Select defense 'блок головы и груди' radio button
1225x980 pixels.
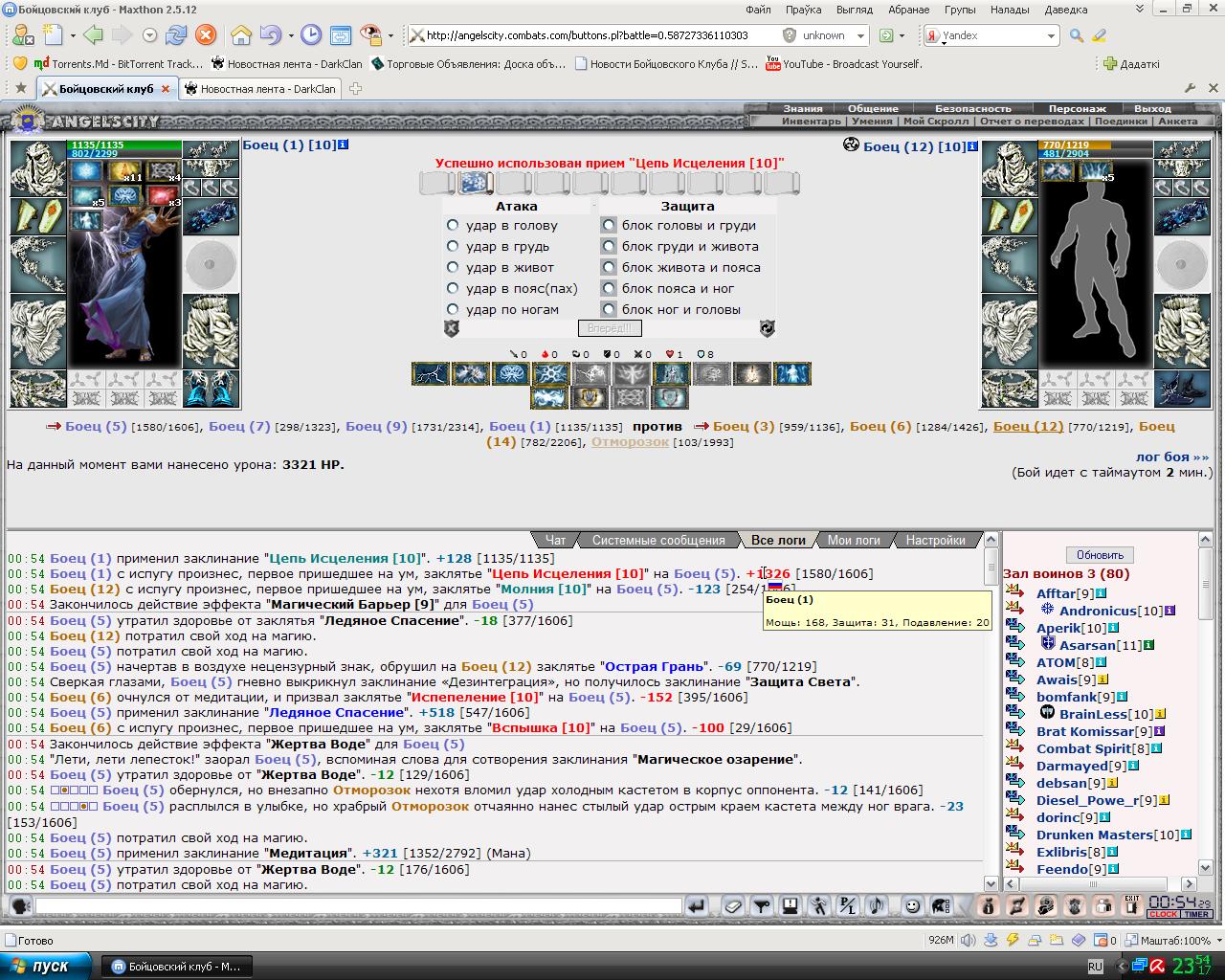608,225
